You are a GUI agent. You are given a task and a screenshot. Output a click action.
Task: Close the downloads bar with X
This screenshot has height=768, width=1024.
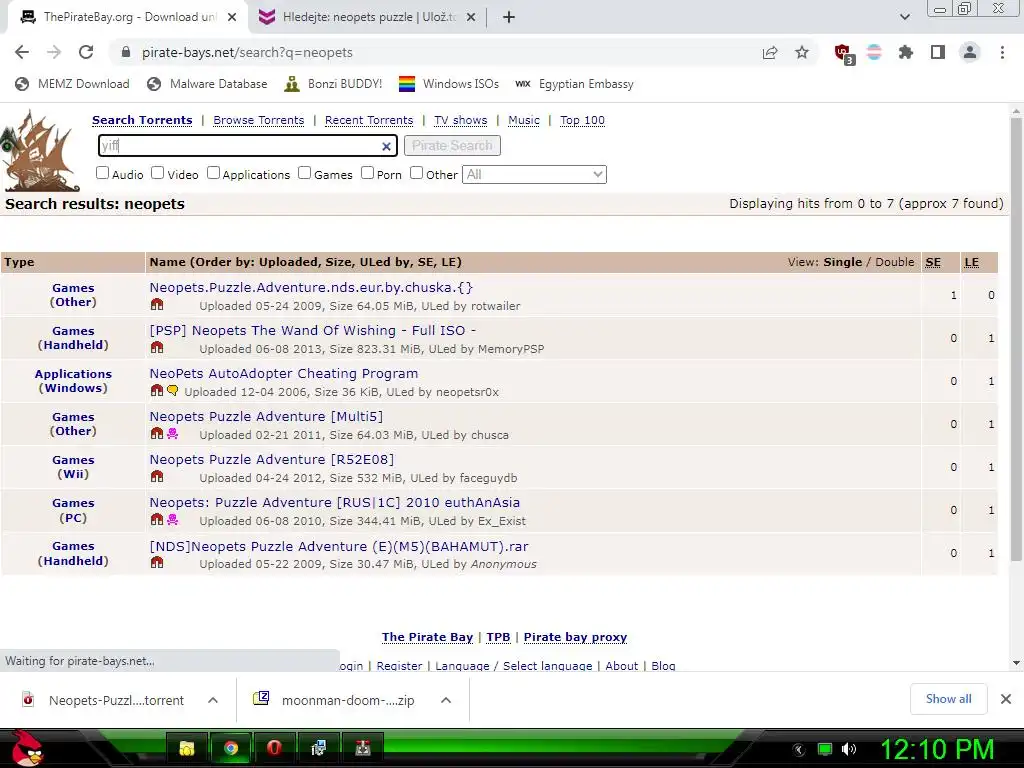(1006, 699)
